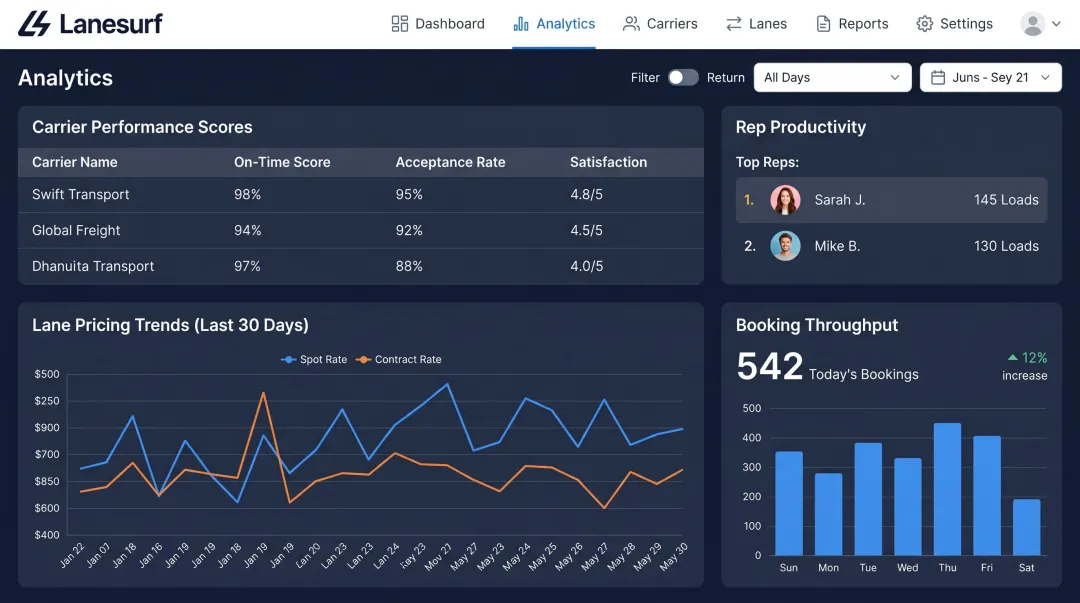The image size is (1080, 603).
Task: Click the Saturday bar in Booking Throughput
Action: [1026, 527]
